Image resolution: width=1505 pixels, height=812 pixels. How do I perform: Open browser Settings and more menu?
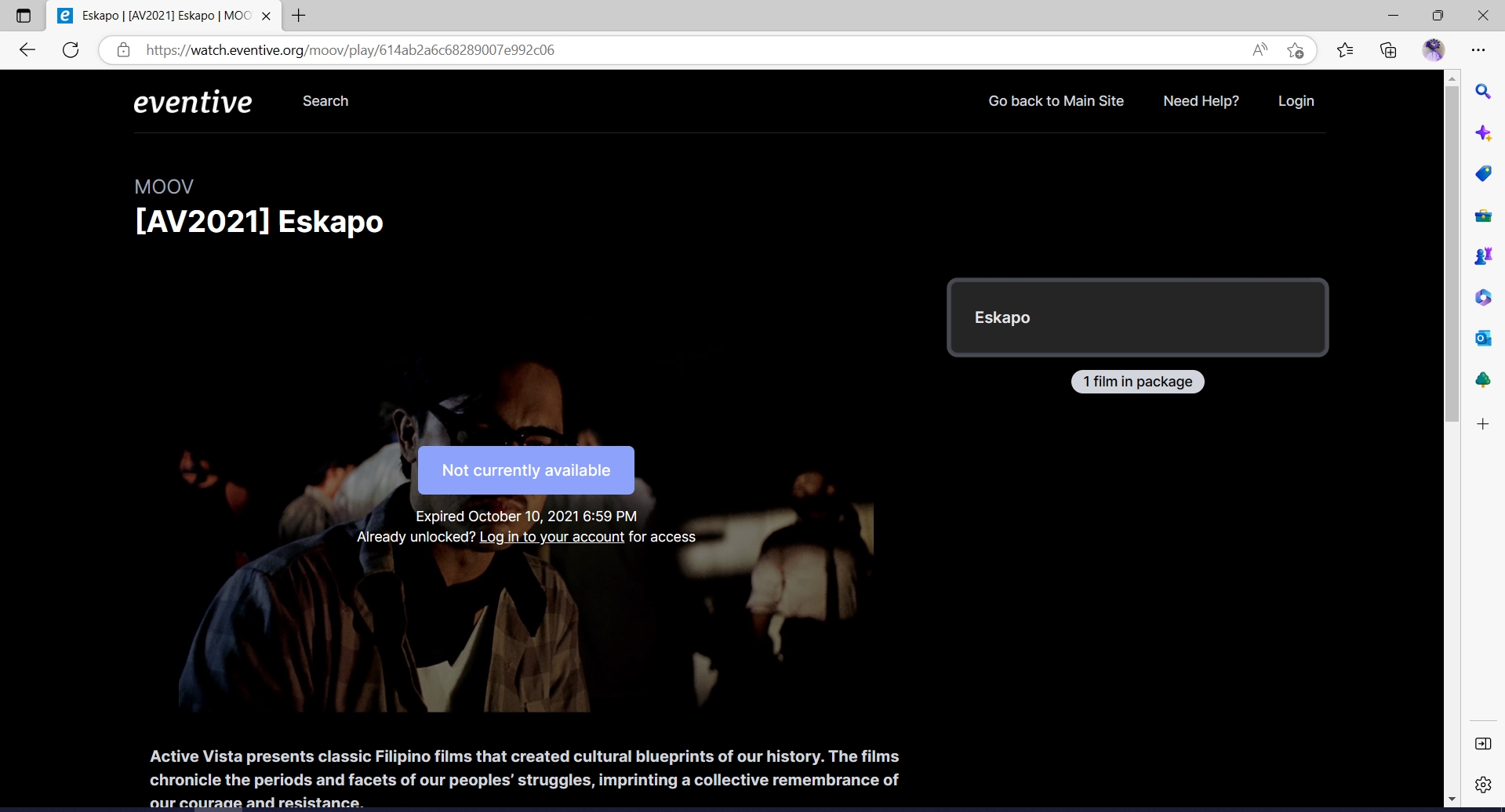pyautogui.click(x=1480, y=49)
